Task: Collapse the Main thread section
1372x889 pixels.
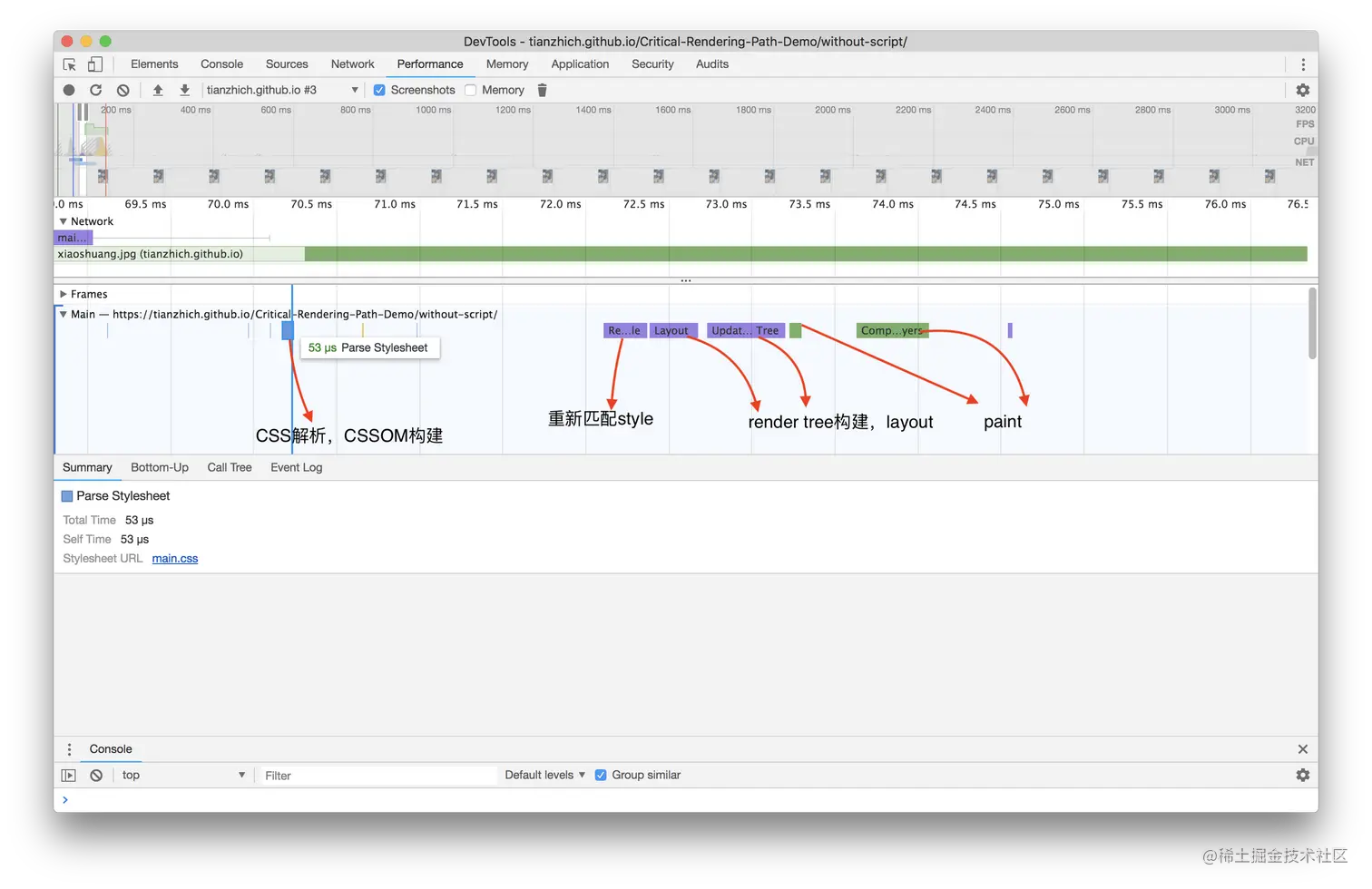Action: (63, 314)
